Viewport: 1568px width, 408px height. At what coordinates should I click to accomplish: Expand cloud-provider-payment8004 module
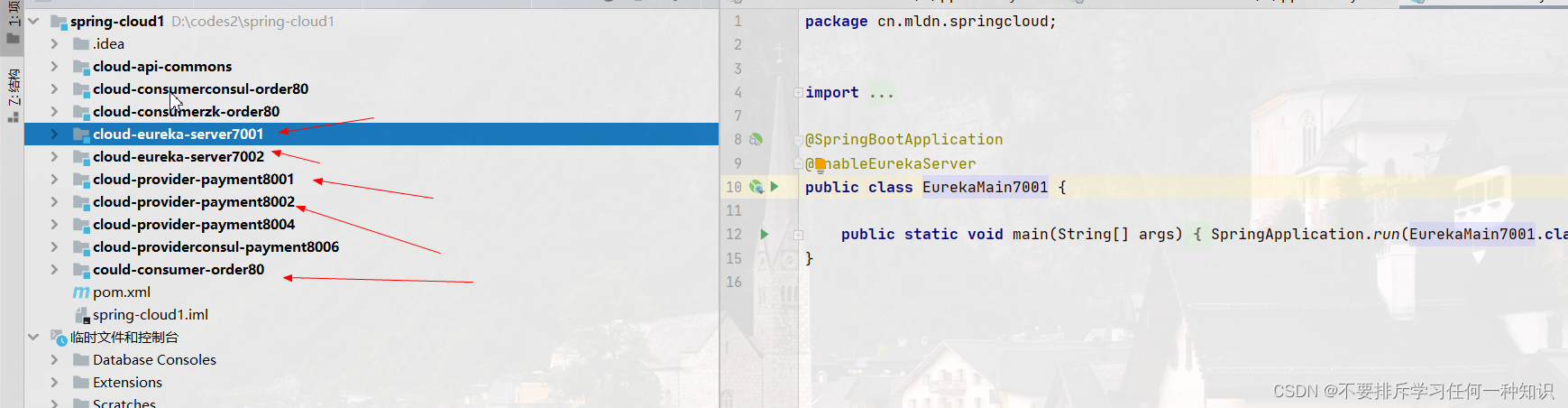tap(55, 224)
